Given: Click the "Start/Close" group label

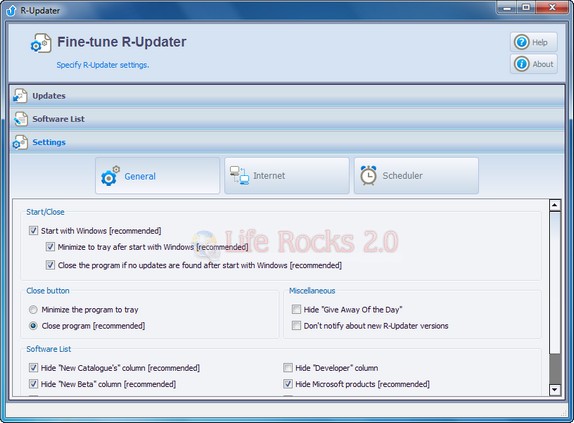Looking at the screenshot, I should coord(45,212).
